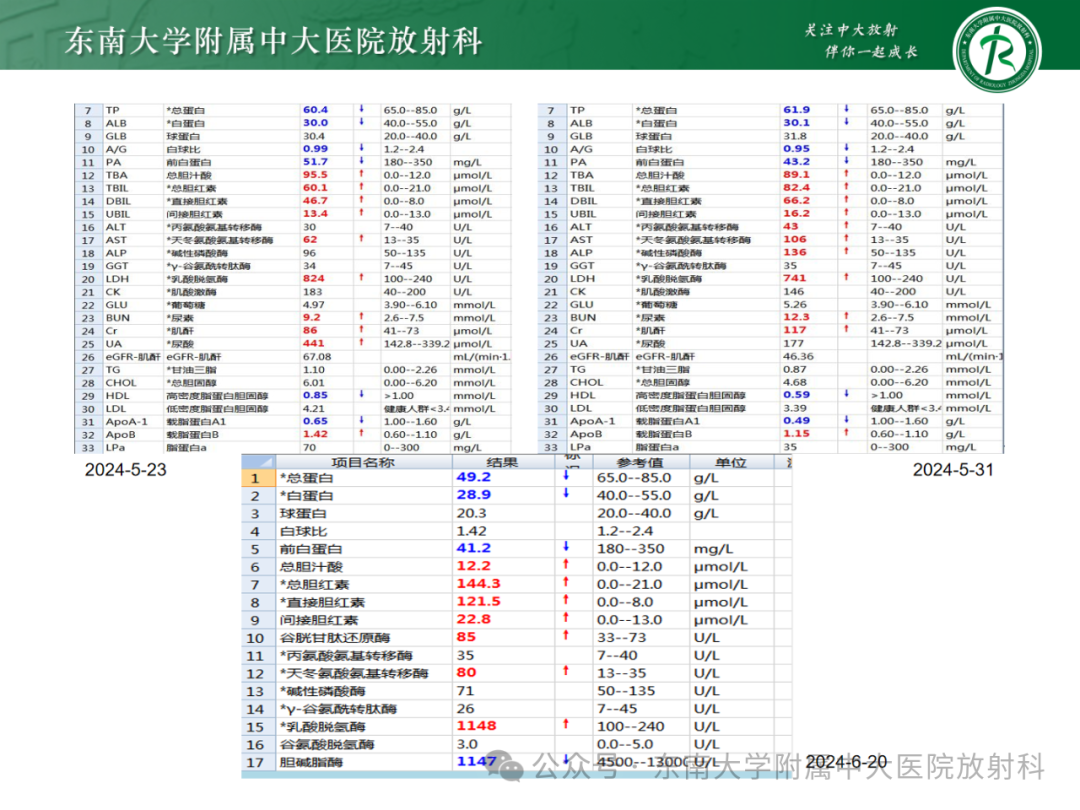Viewport: 1080px width, 810px height.
Task: Select TBA value 89.1 in the 5-31 table
Action: 796,175
